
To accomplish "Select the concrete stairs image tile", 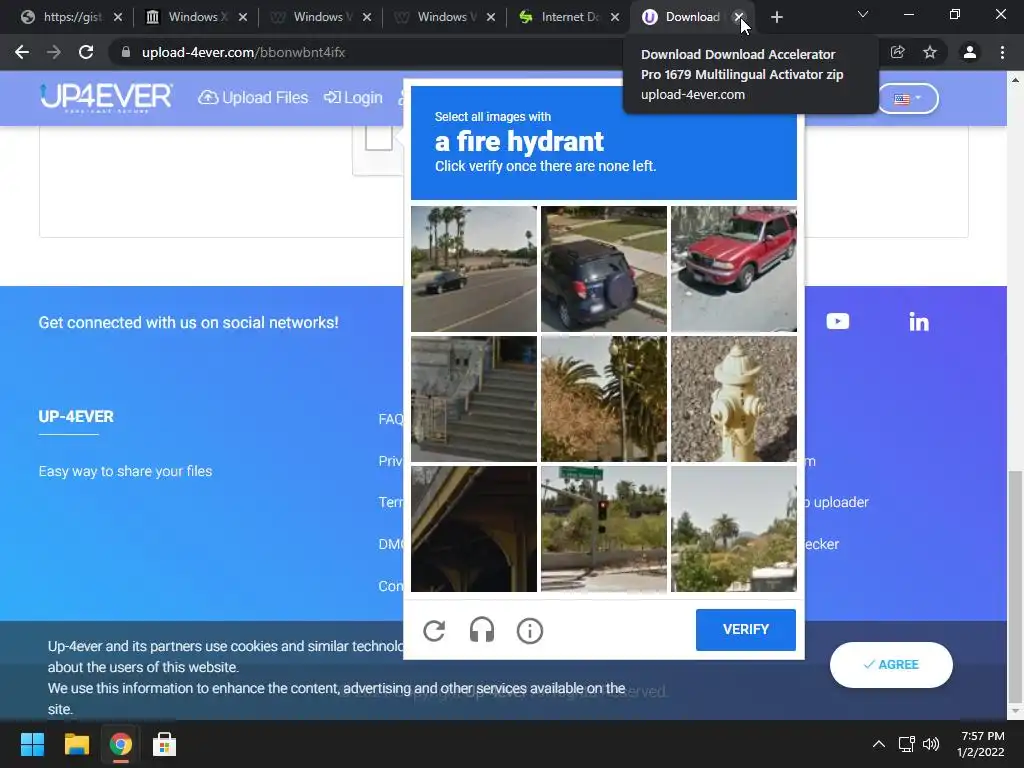I will 474,399.
